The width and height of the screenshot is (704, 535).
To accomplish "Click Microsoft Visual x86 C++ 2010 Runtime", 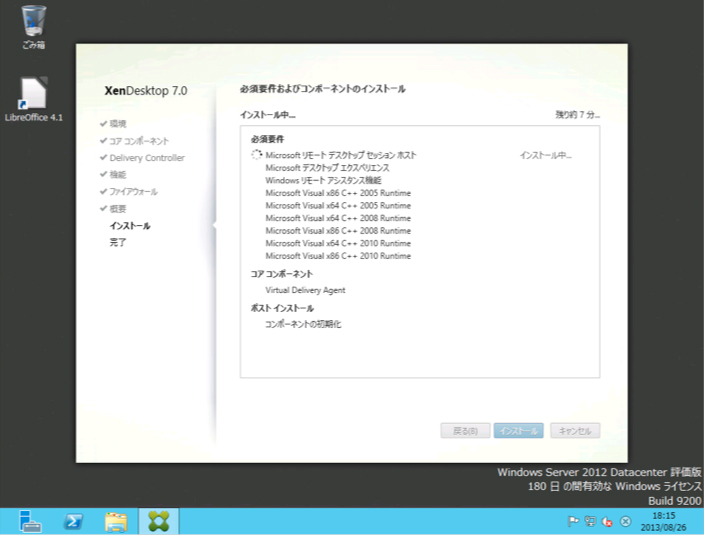I will coord(338,256).
